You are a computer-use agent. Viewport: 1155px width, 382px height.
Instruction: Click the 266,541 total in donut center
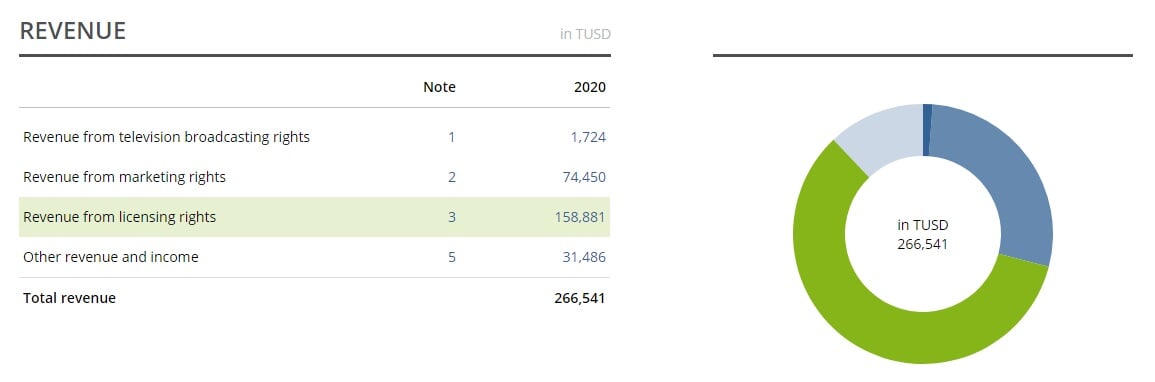(922, 244)
